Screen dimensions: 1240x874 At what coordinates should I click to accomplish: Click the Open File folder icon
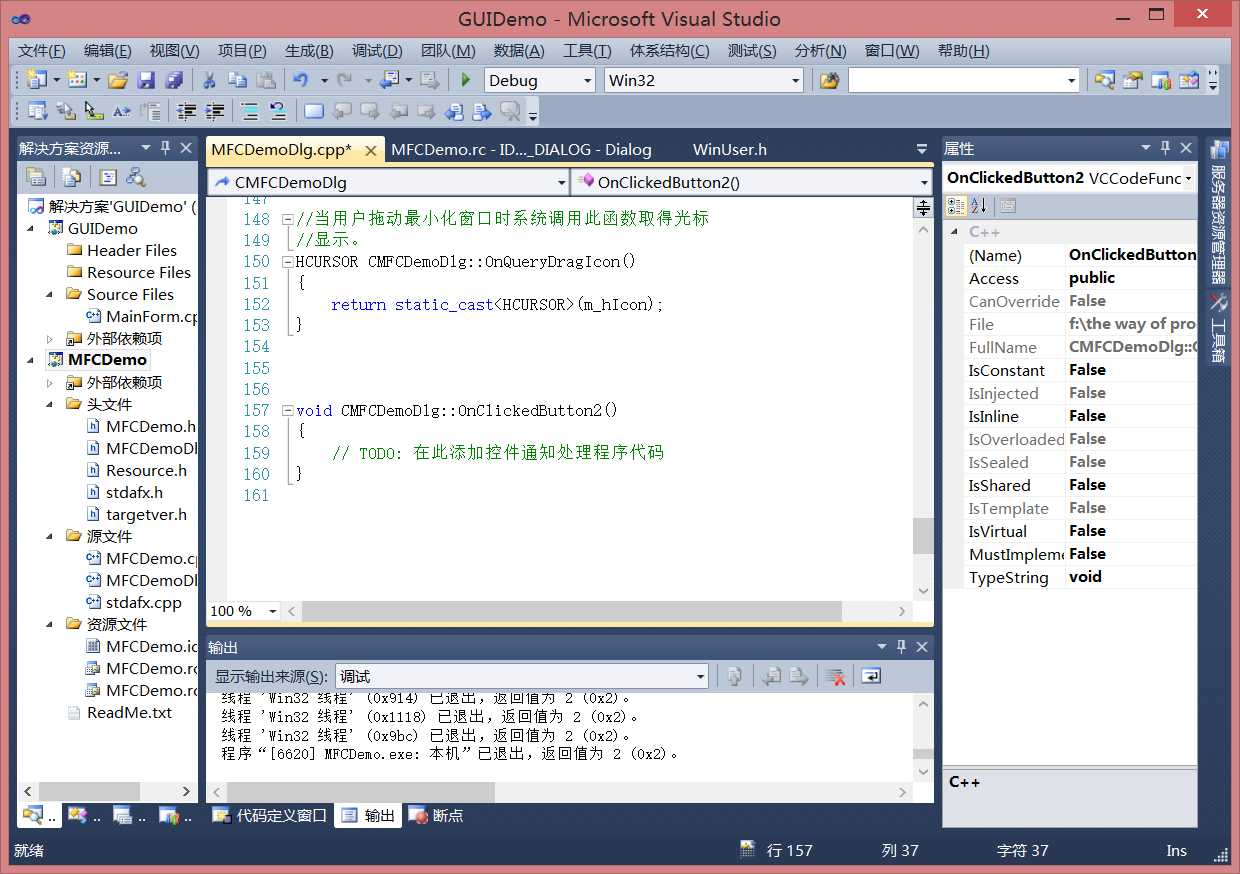pyautogui.click(x=118, y=80)
